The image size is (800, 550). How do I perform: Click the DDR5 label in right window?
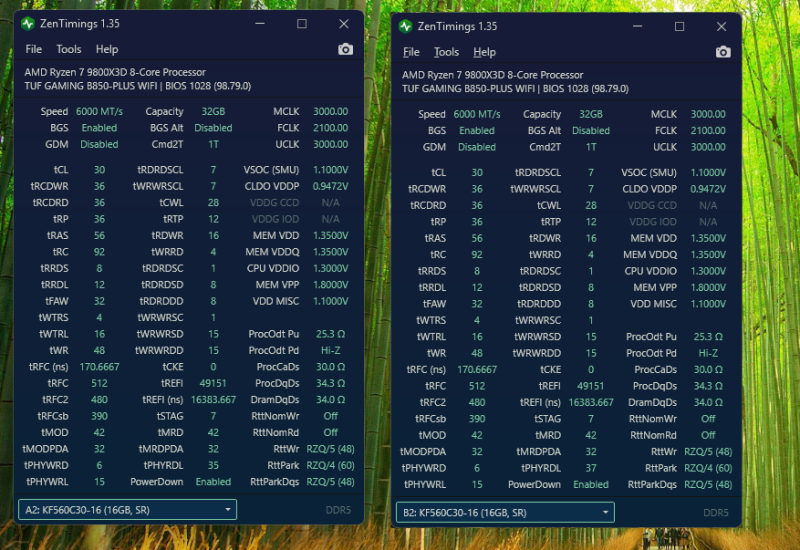tap(716, 512)
